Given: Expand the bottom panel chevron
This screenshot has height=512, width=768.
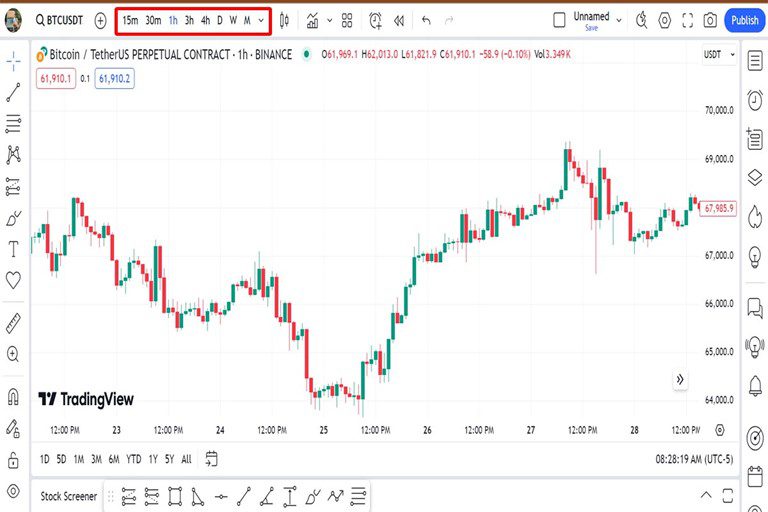Looking at the screenshot, I should 706,495.
